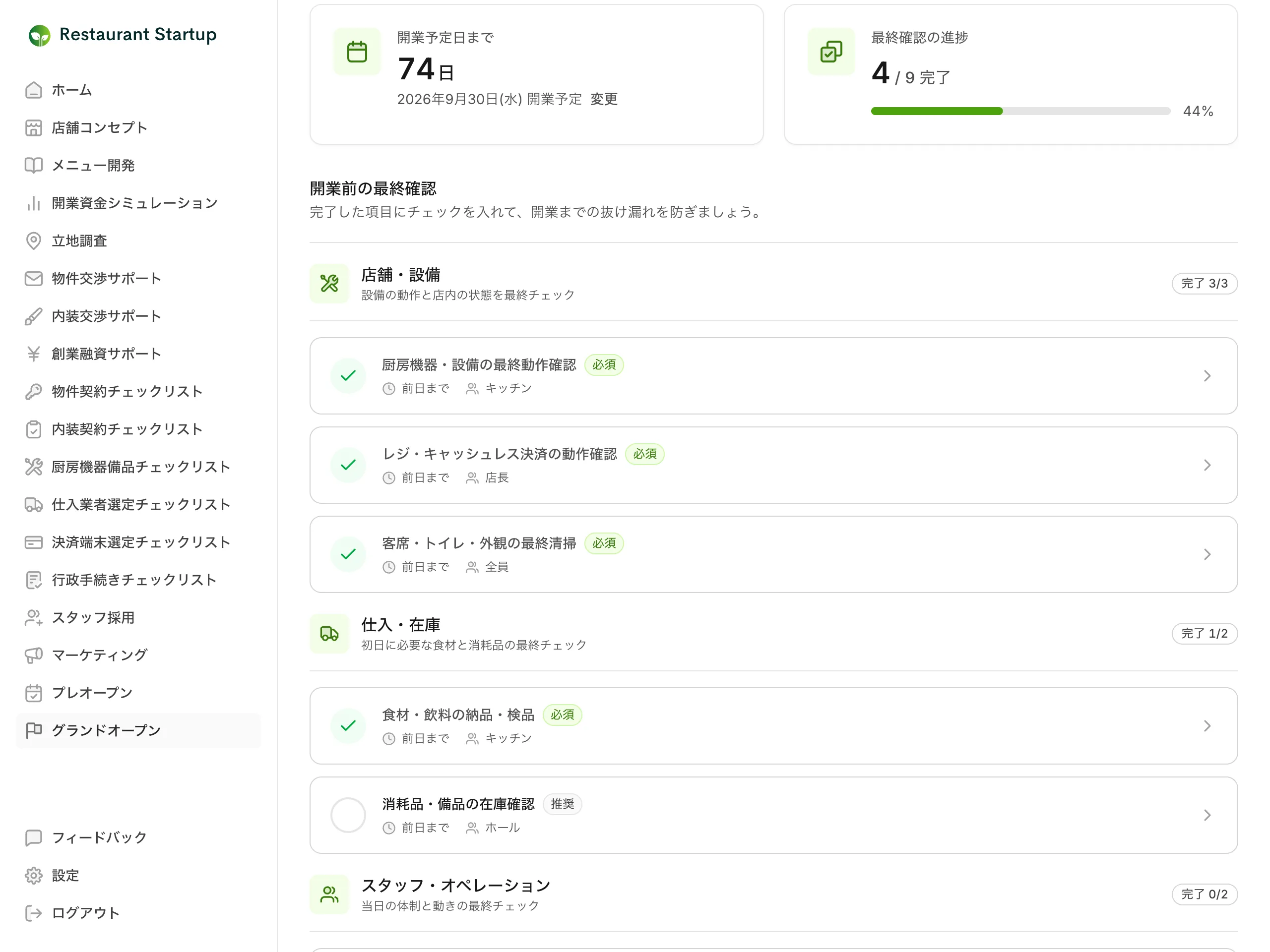The height and width of the screenshot is (952, 1270).
Task: Click the bar chart icon beside 開業資金シミュレーション
Action: [x=34, y=203]
